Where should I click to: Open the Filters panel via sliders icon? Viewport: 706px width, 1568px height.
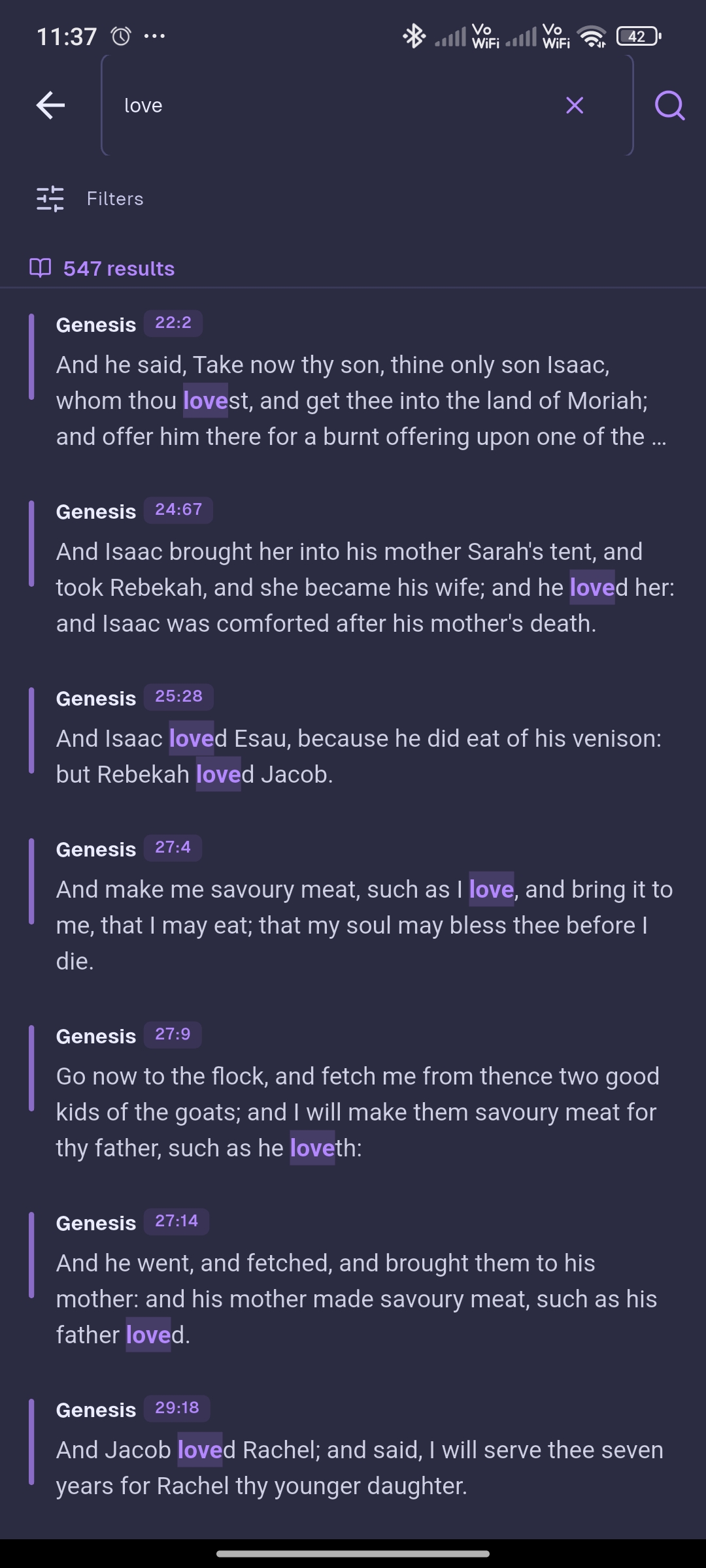(x=50, y=199)
